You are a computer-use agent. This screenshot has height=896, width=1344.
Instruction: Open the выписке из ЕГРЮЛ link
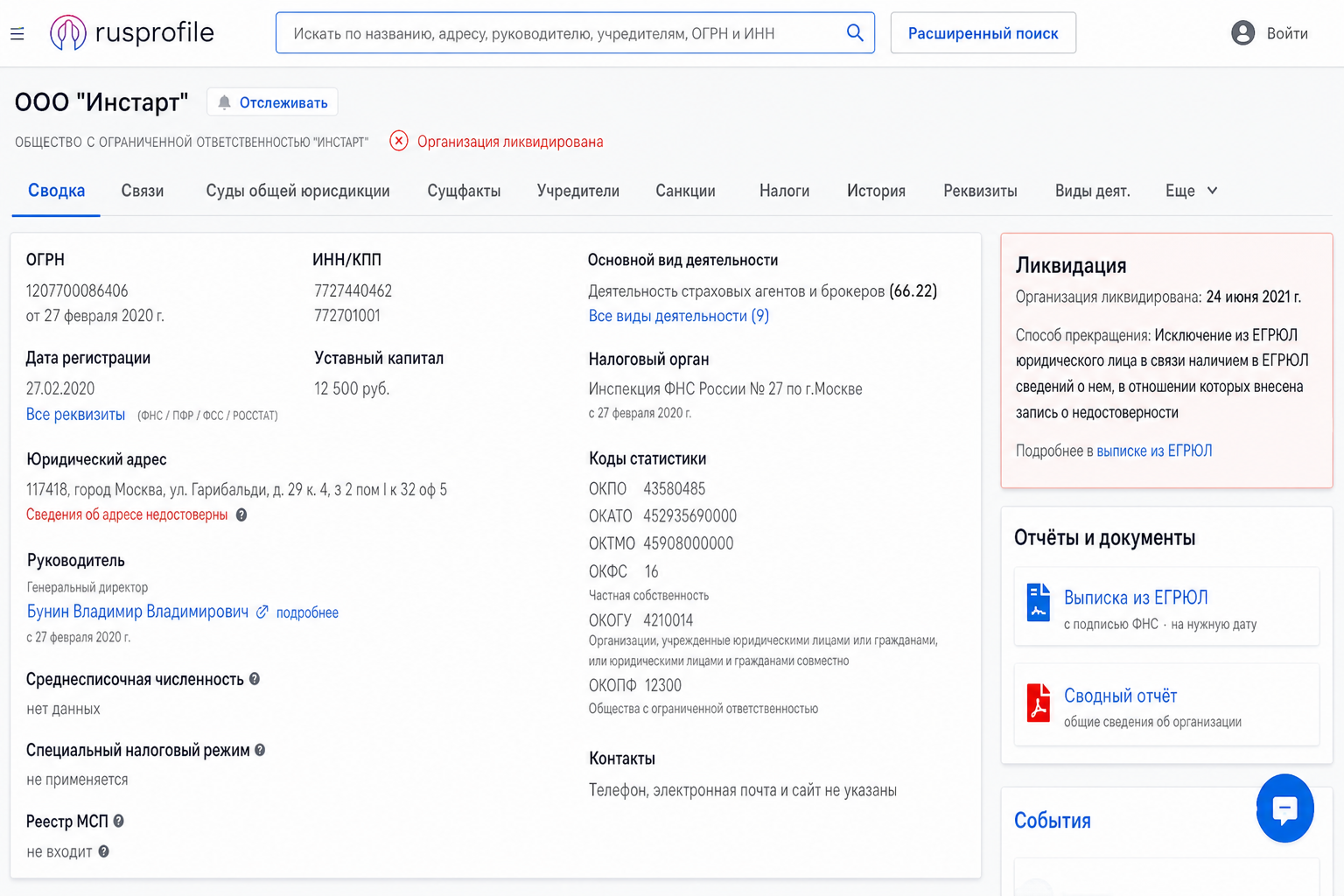tap(1154, 451)
